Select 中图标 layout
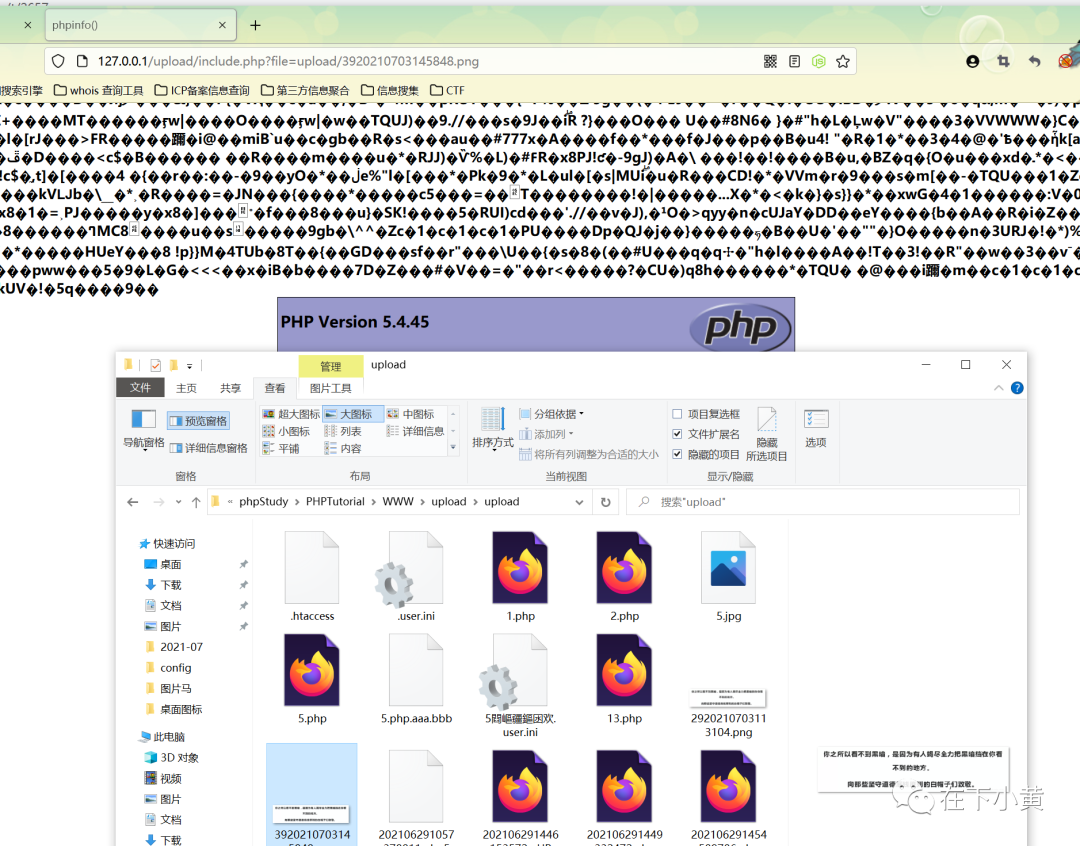Viewport: 1080px width, 846px height. [411, 414]
